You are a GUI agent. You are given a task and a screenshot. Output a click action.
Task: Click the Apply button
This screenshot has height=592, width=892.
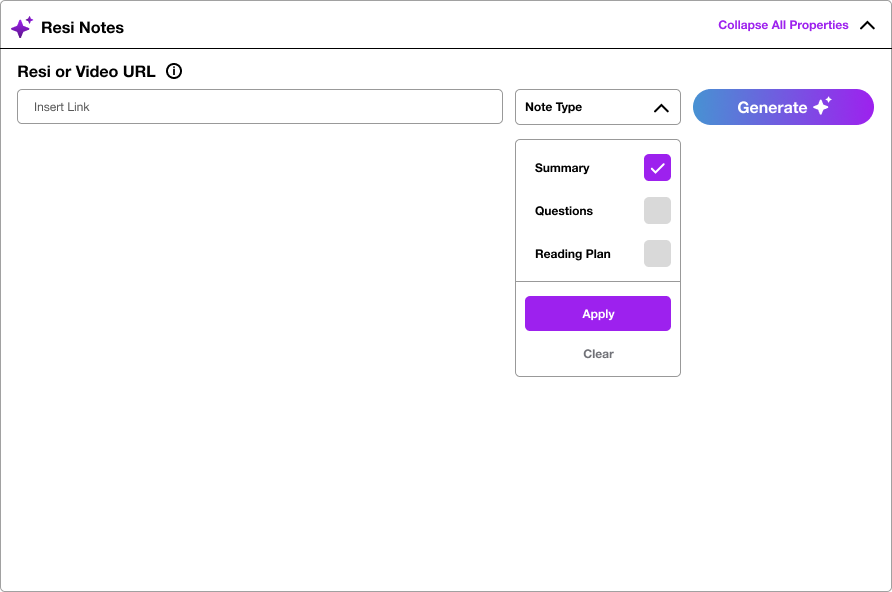[598, 313]
